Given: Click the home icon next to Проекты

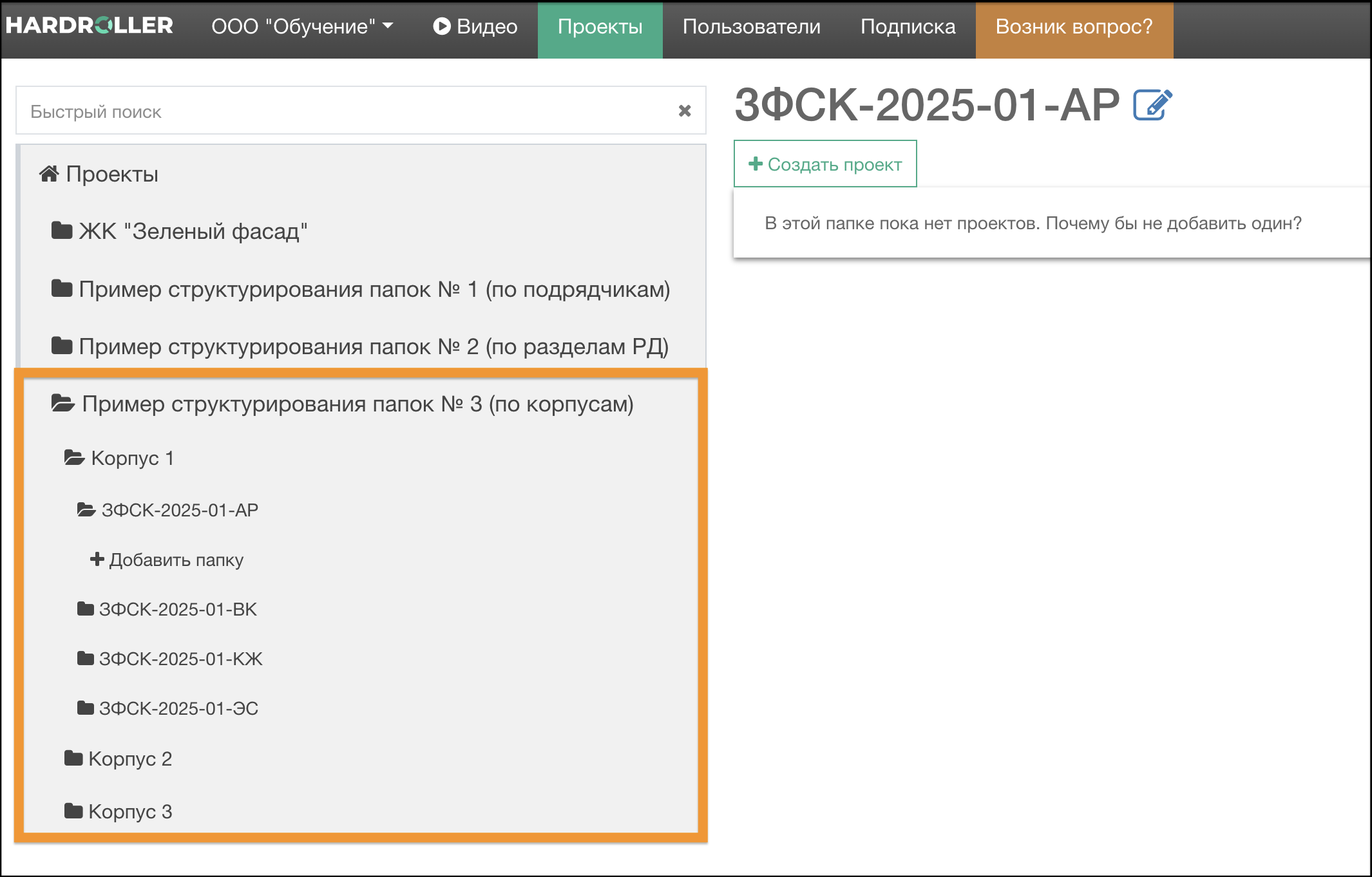Looking at the screenshot, I should coord(49,174).
